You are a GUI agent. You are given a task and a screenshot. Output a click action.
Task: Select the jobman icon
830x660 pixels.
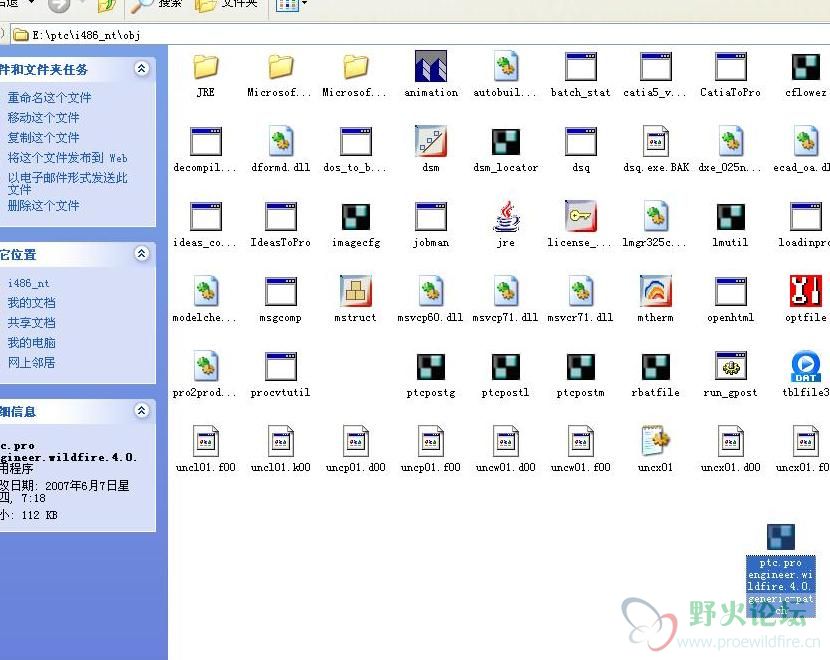(x=431, y=216)
